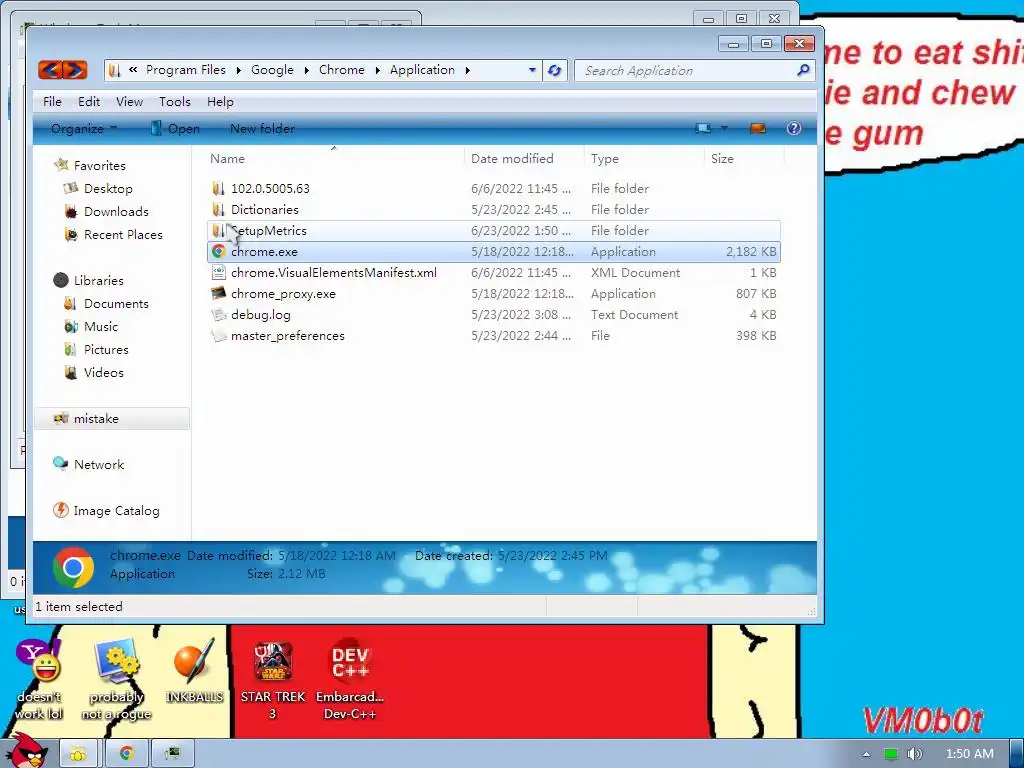Go to Google folder in breadcrumb
The height and width of the screenshot is (768, 1024).
[x=272, y=70]
